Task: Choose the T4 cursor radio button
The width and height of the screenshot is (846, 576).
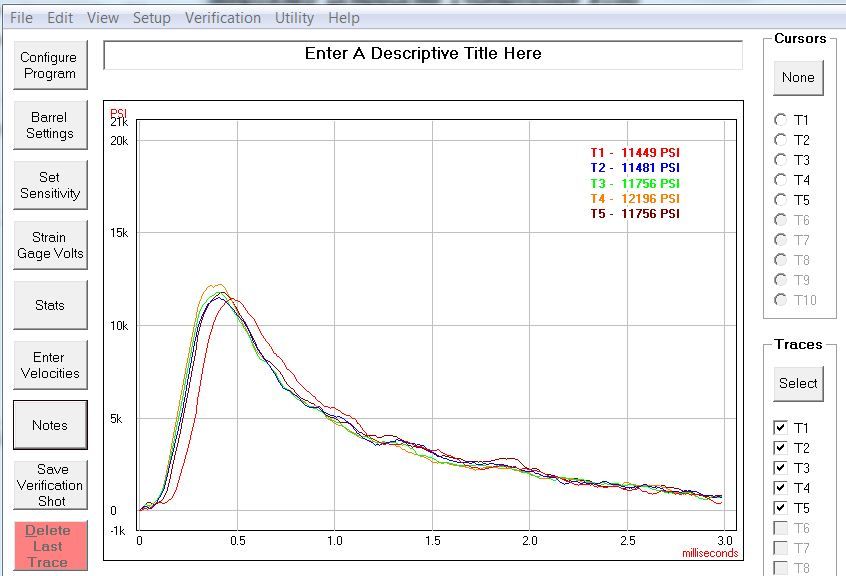Action: coord(780,180)
